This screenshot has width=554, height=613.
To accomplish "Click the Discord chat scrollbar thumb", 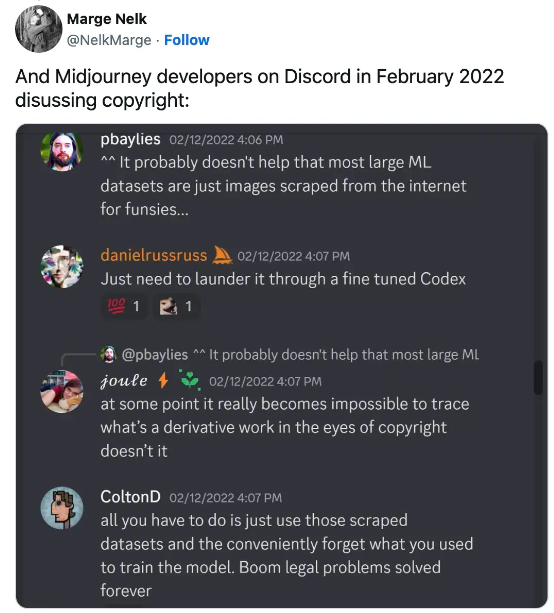I will (x=538, y=377).
